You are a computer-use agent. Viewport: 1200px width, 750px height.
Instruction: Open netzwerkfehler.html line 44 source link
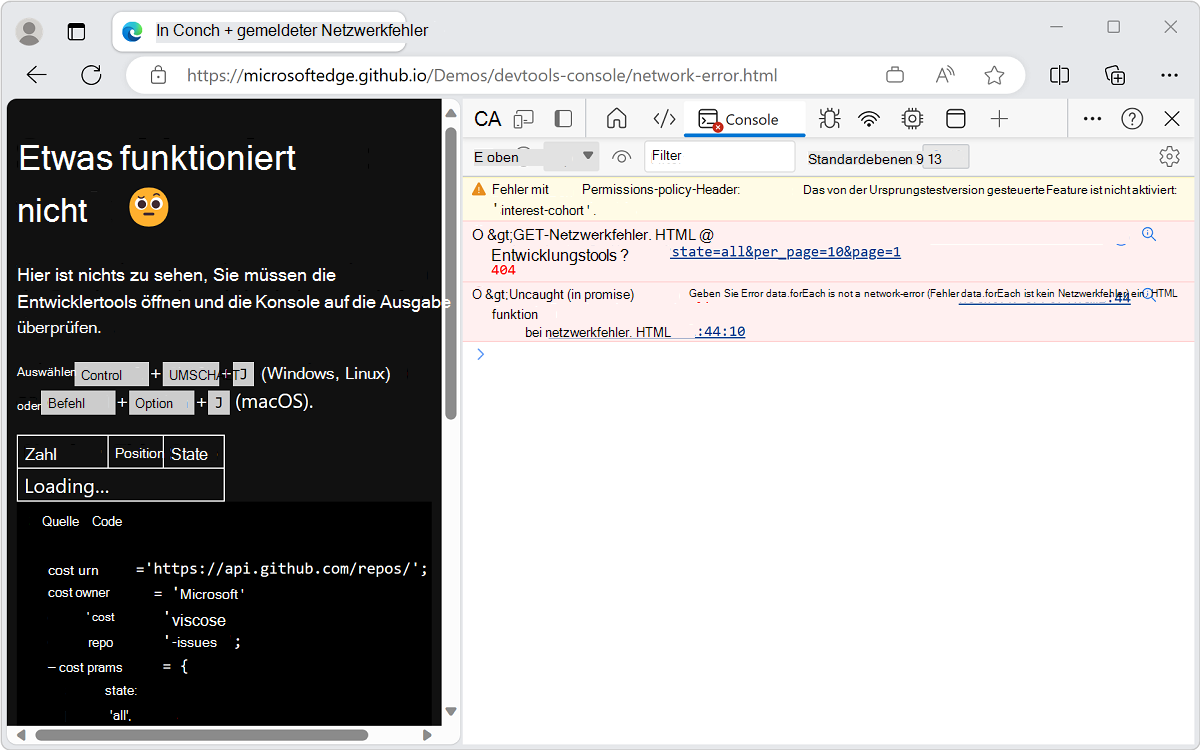click(722, 331)
